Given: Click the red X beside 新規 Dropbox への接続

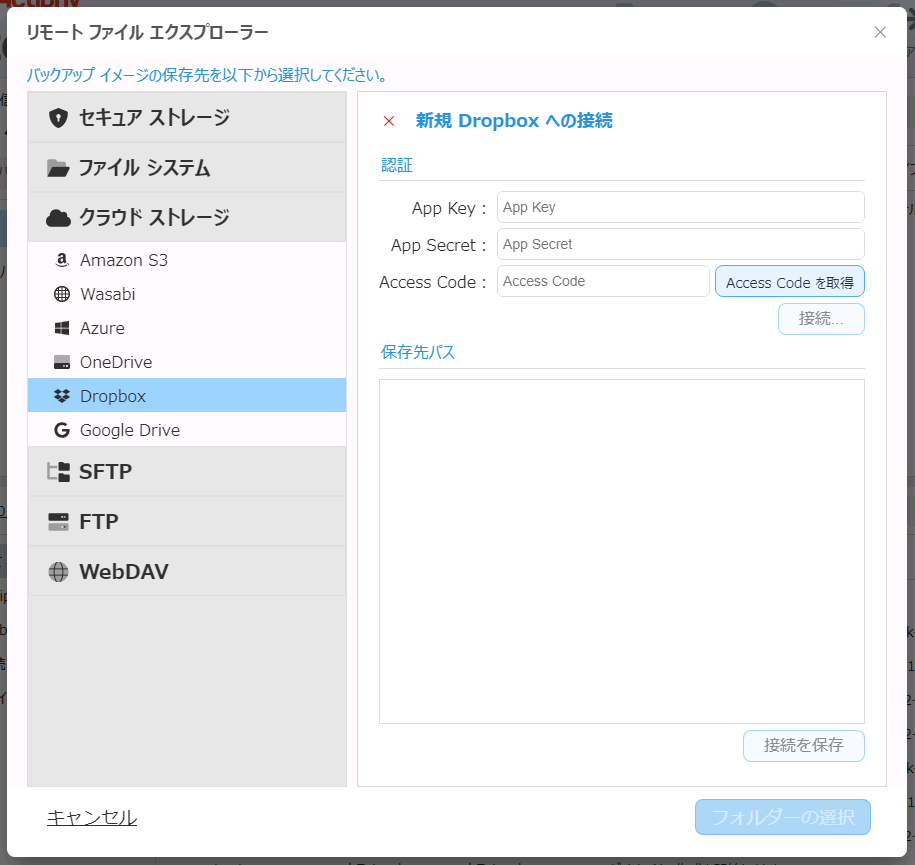Looking at the screenshot, I should [x=389, y=121].
